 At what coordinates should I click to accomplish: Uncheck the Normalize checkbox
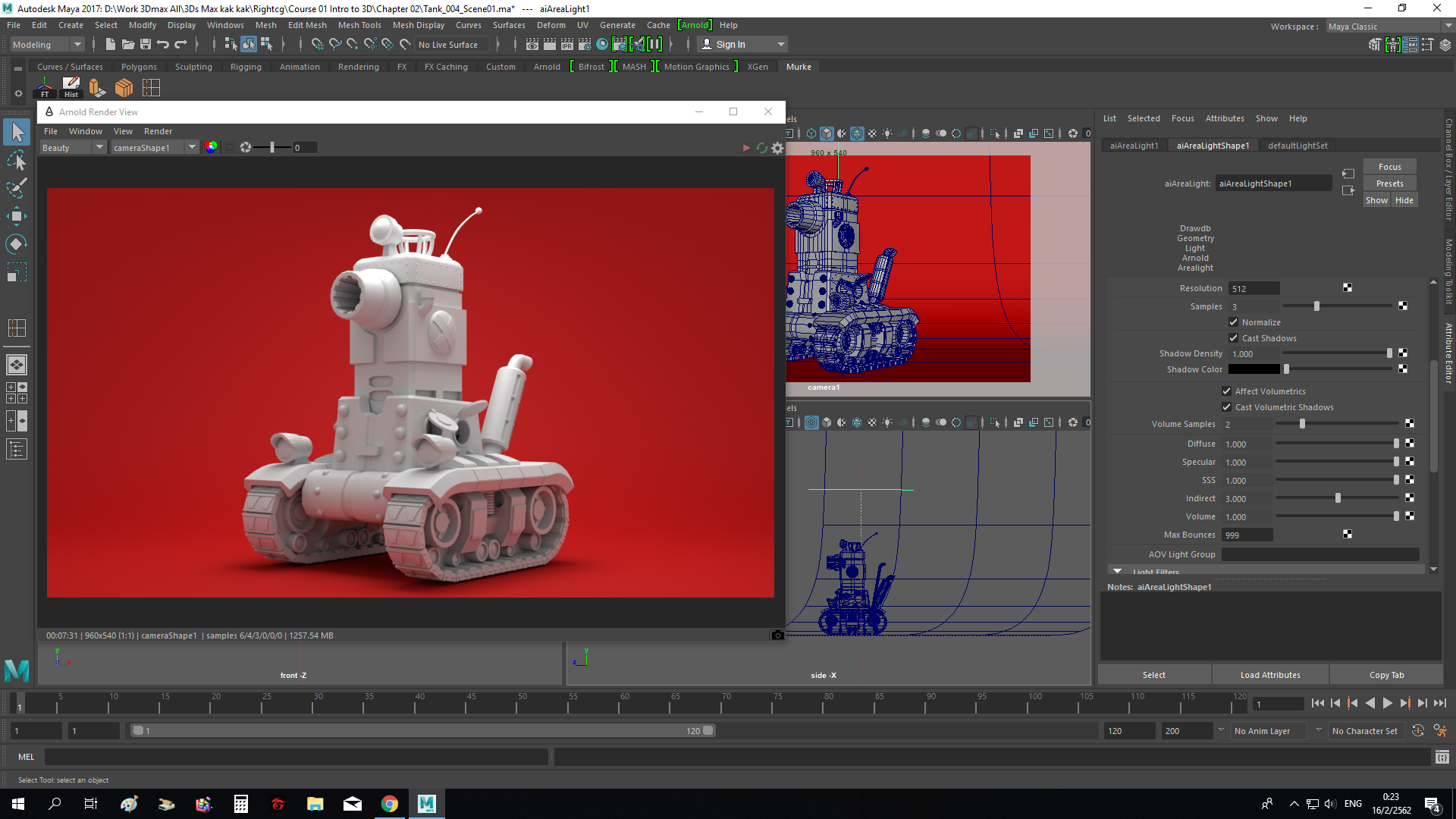point(1234,322)
